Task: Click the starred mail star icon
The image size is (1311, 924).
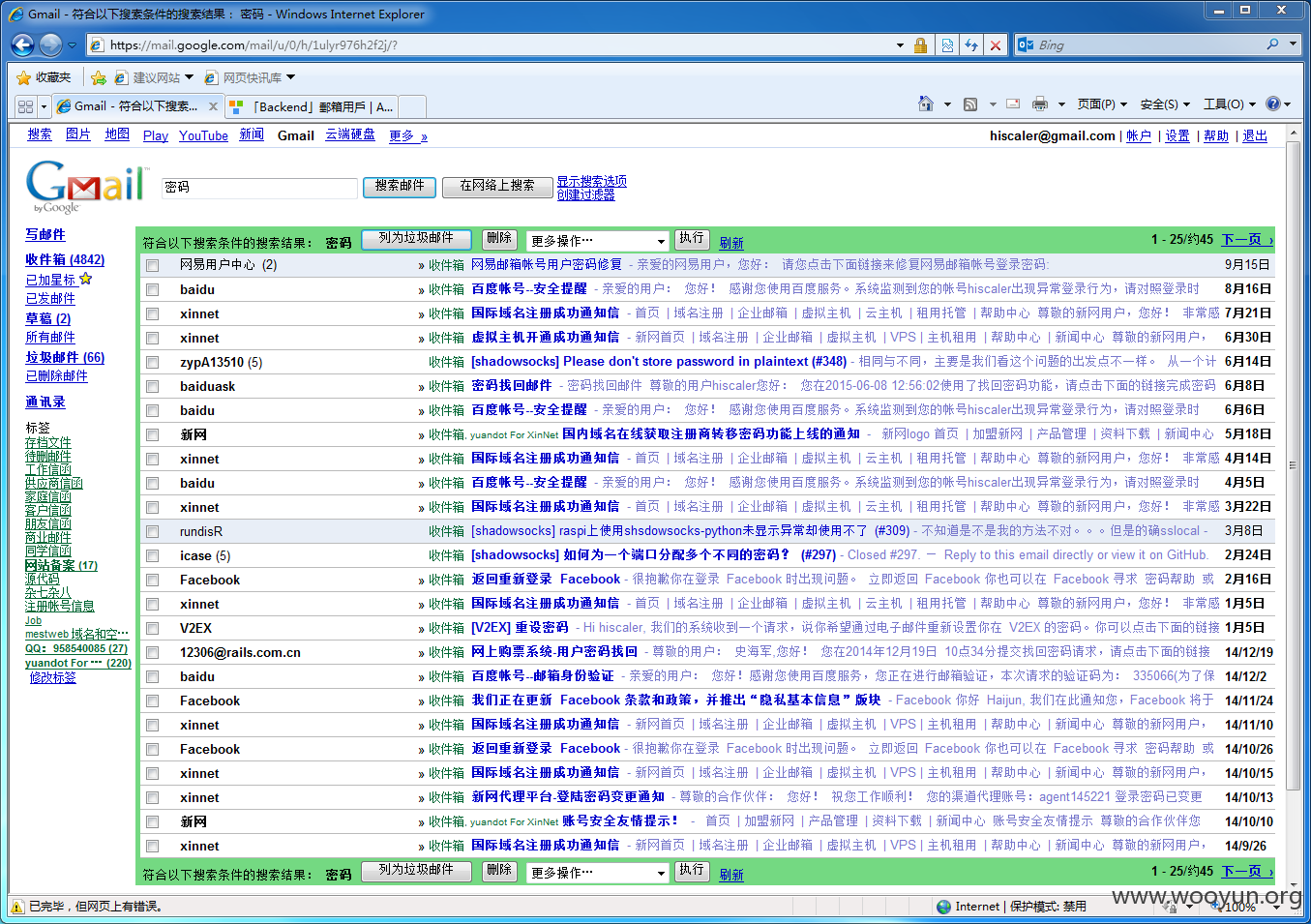Action: [x=86, y=279]
